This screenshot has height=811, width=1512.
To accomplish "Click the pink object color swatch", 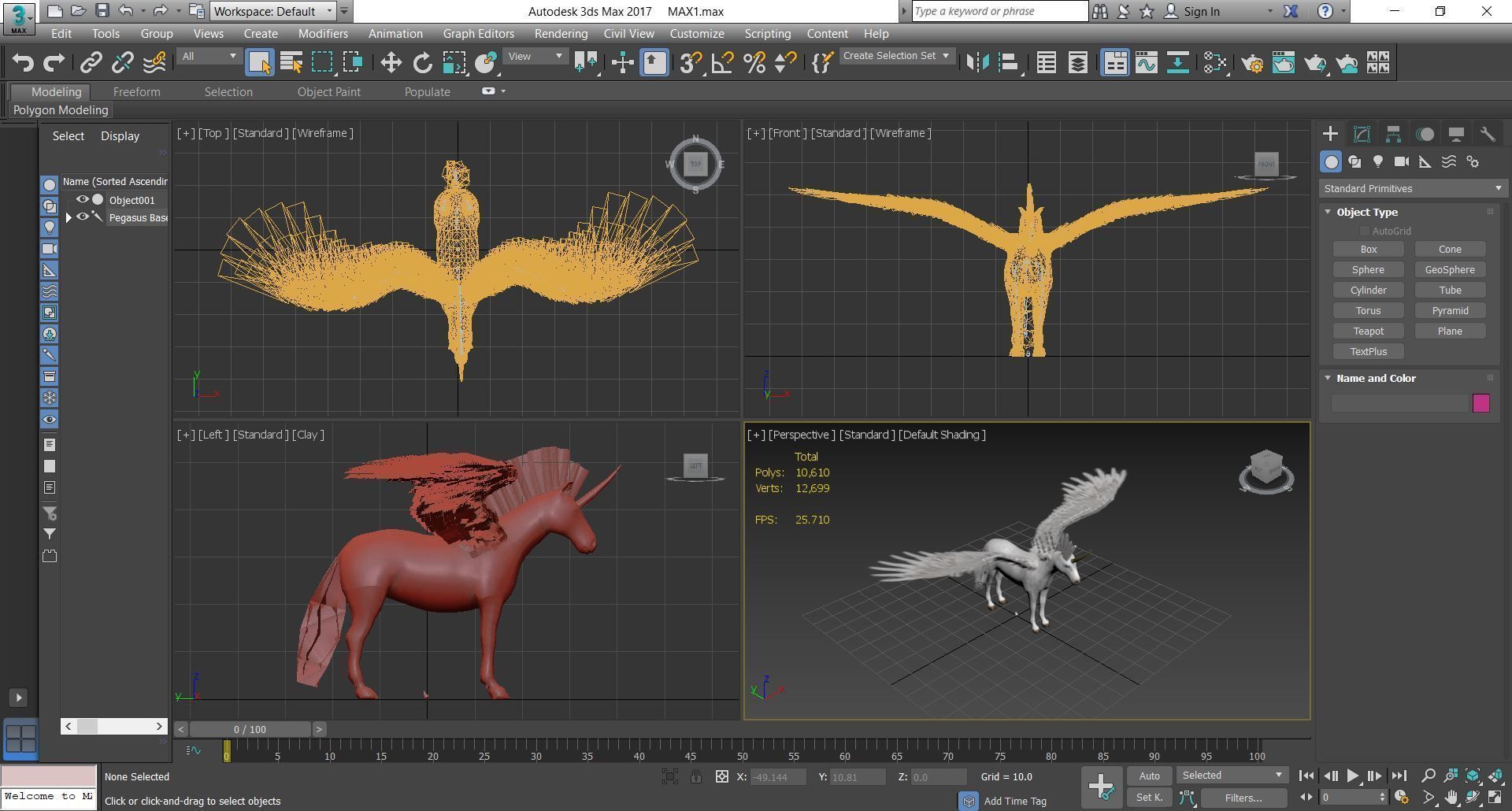I will (1481, 403).
